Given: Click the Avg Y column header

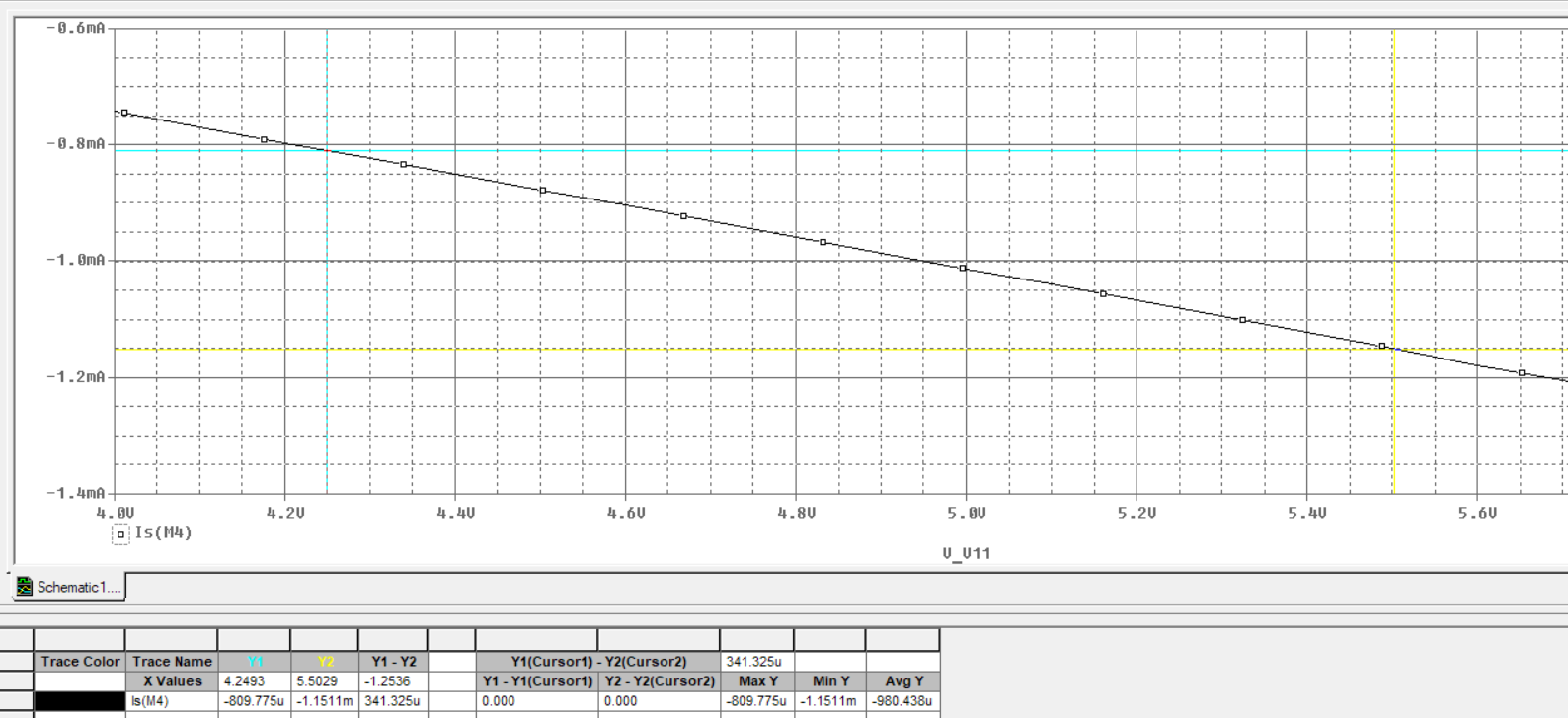Looking at the screenshot, I should pos(903,681).
